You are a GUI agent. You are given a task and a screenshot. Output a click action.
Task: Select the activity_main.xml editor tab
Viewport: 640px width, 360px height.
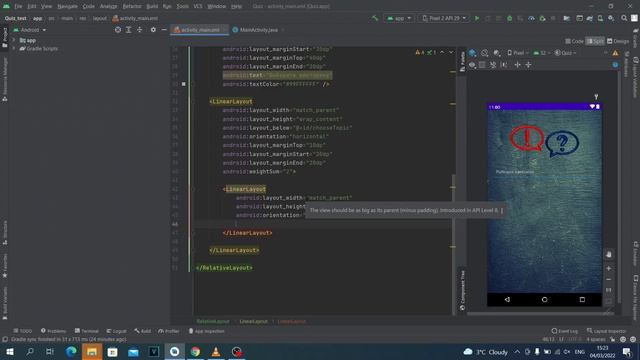tap(199, 30)
